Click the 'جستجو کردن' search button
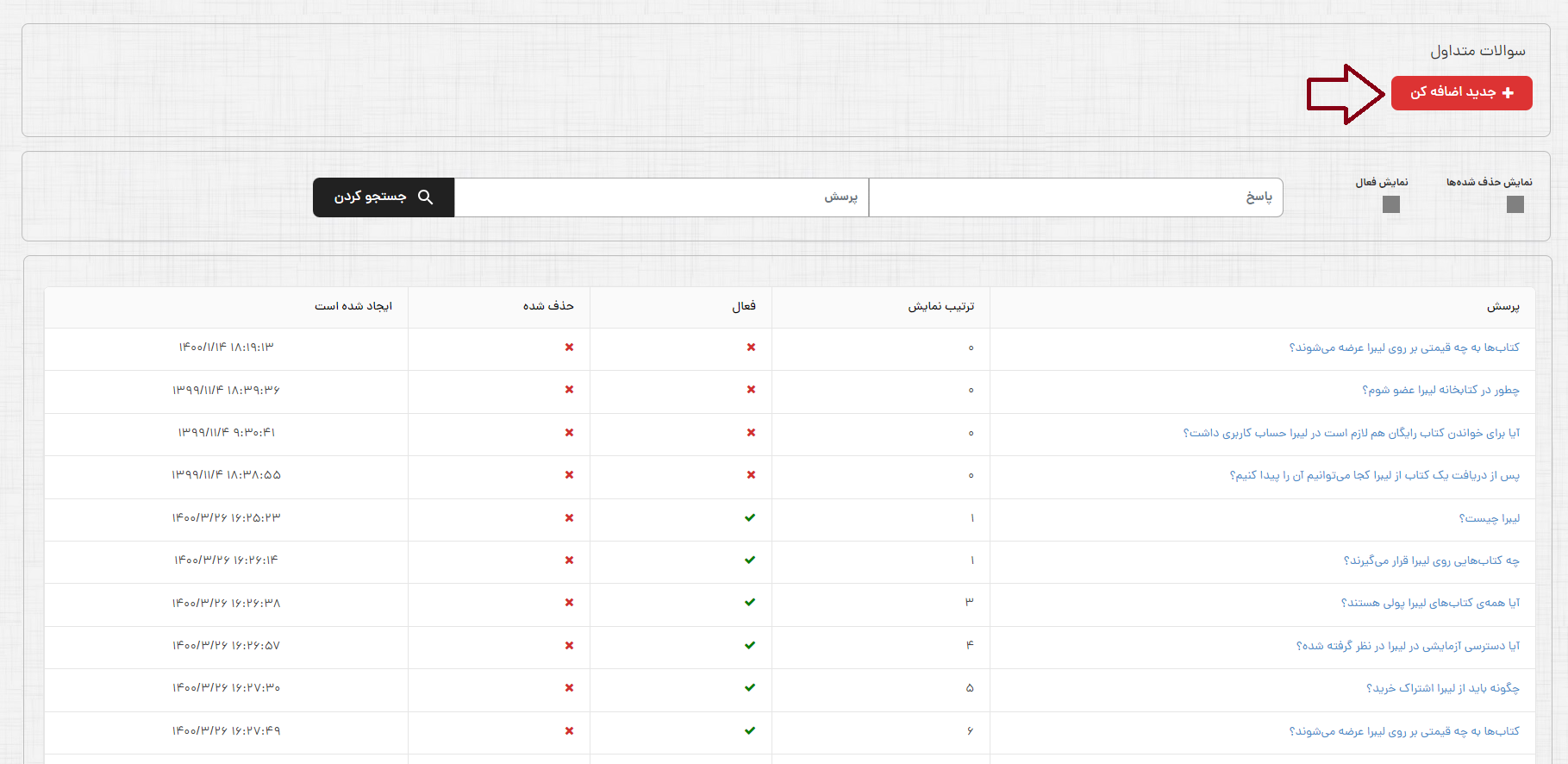 coord(383,197)
